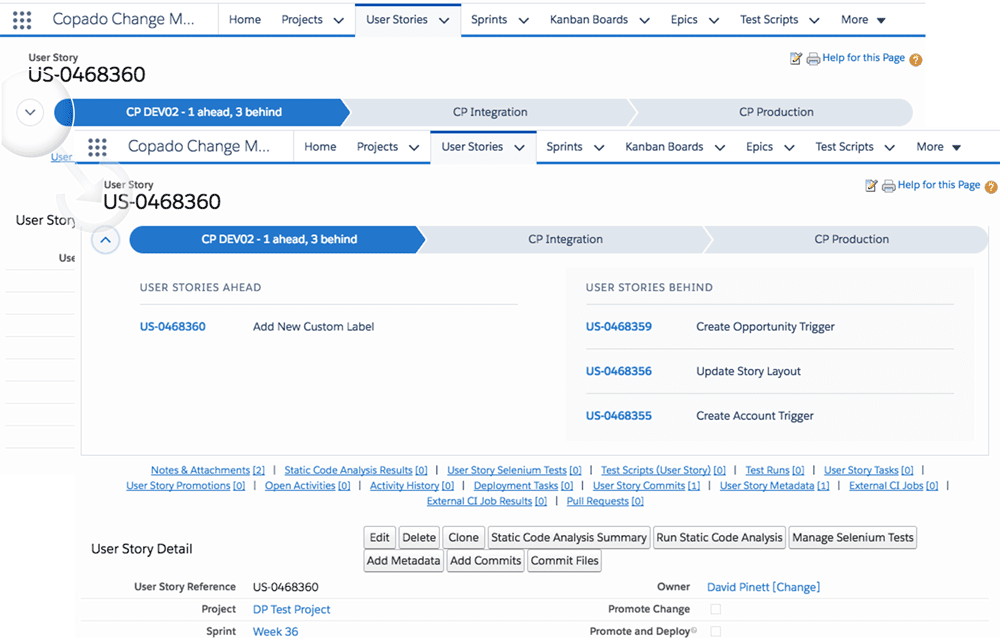Go to Home tab in back window
This screenshot has width=1000, height=638.
point(245,20)
